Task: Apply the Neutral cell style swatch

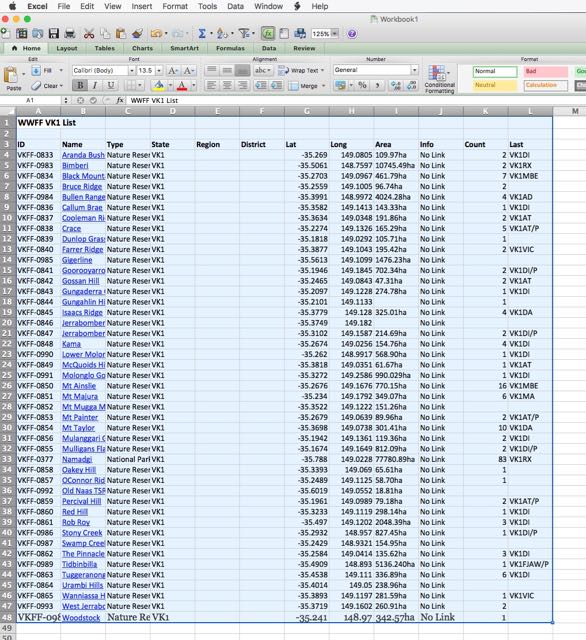Action: click(x=495, y=85)
